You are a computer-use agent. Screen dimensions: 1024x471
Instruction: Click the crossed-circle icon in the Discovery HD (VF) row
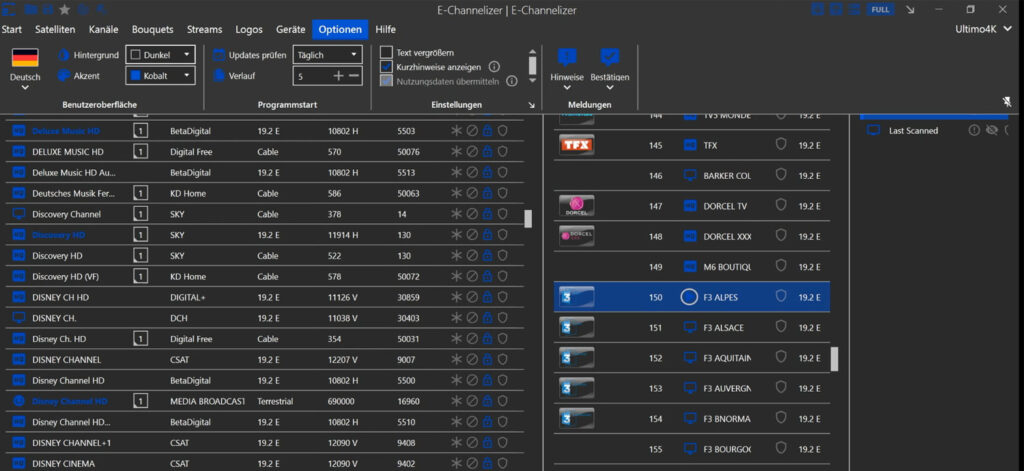(x=472, y=276)
